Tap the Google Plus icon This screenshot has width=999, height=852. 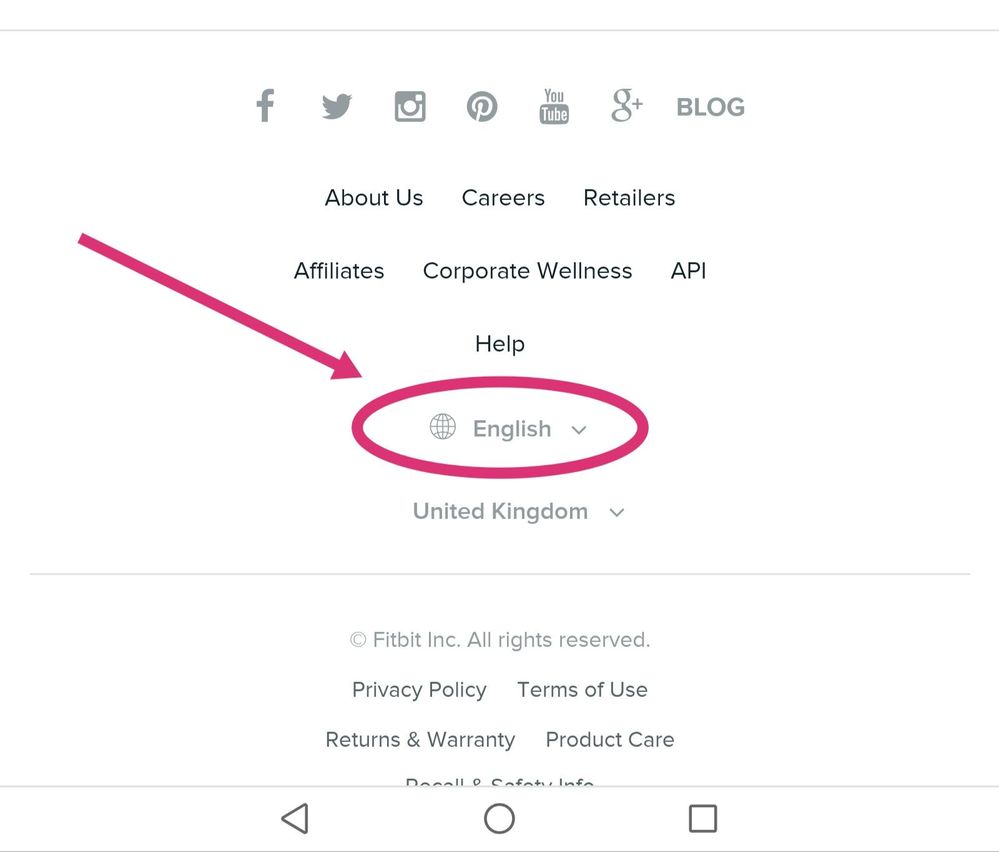pos(627,106)
